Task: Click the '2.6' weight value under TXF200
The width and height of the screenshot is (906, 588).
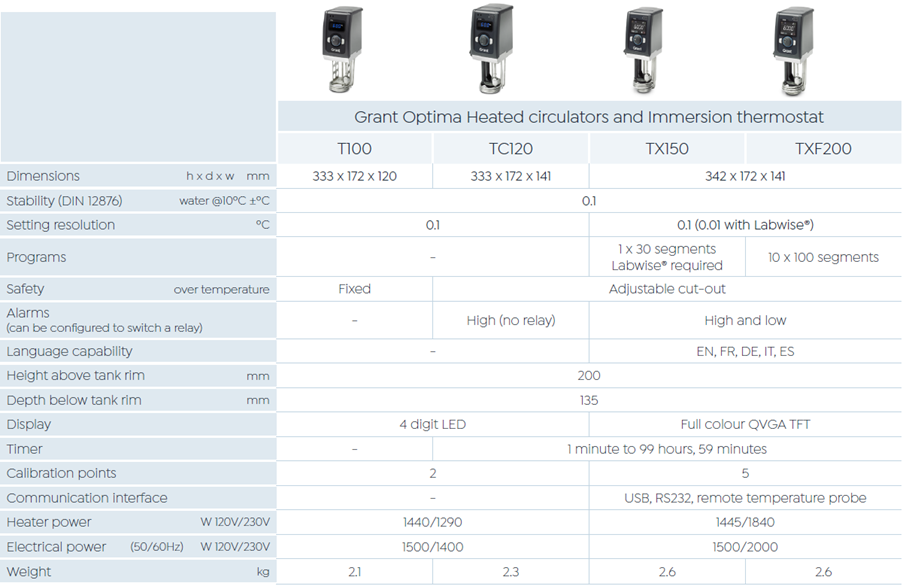Action: tap(823, 572)
